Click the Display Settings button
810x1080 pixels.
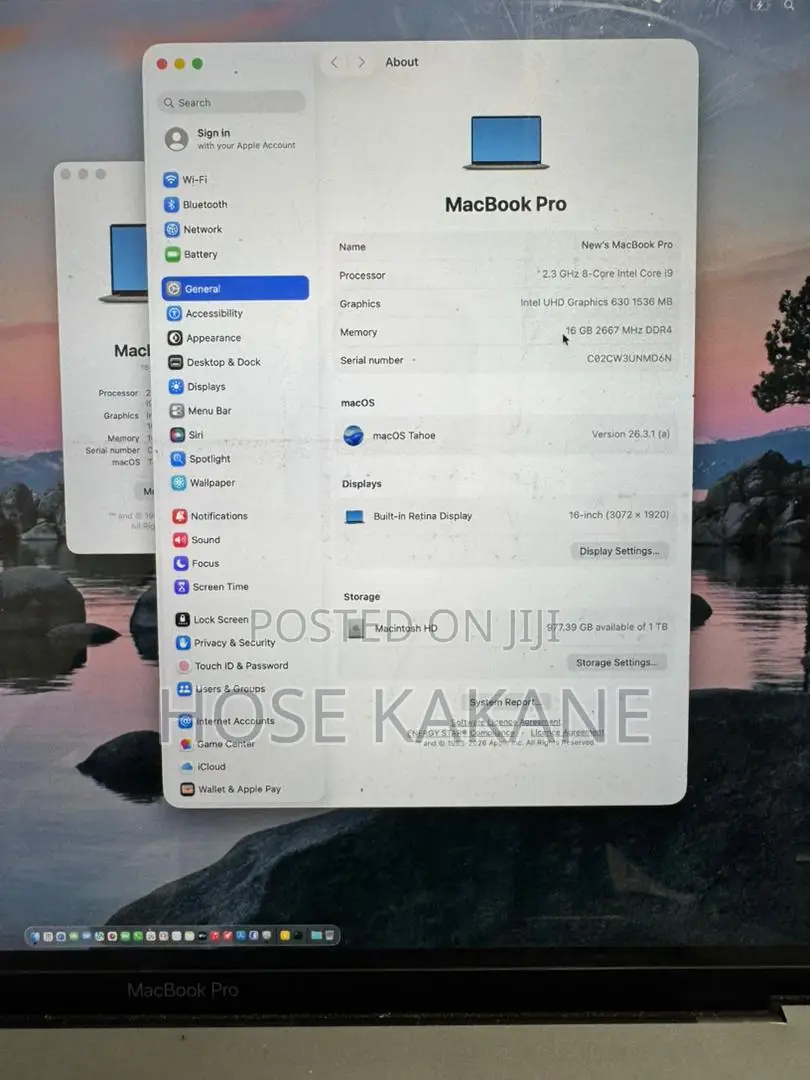(619, 551)
